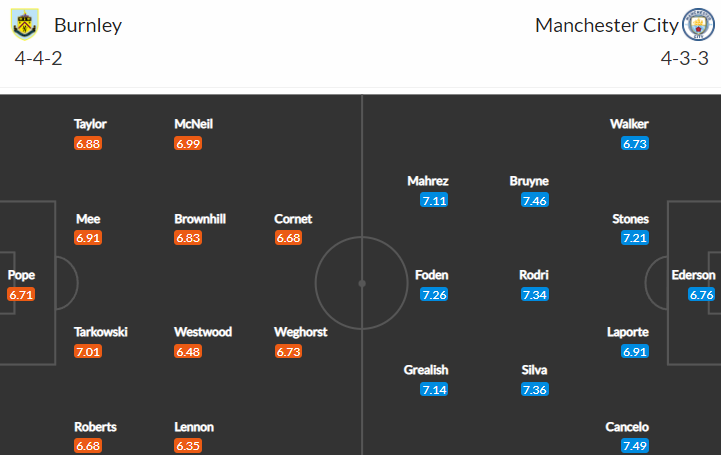Click the Manchester City club crest icon
This screenshot has height=455, width=721.
click(x=698, y=25)
